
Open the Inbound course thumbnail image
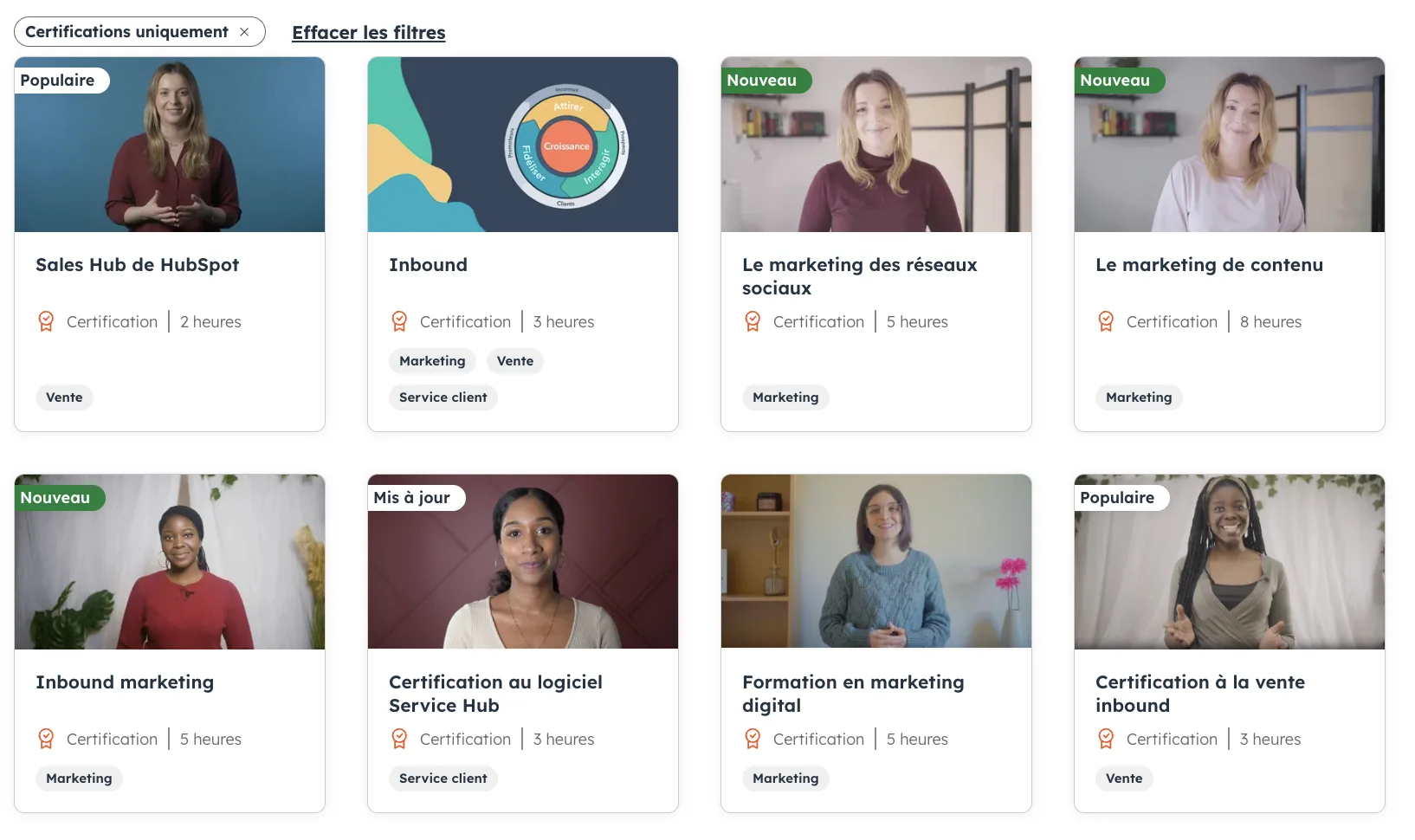pos(522,145)
